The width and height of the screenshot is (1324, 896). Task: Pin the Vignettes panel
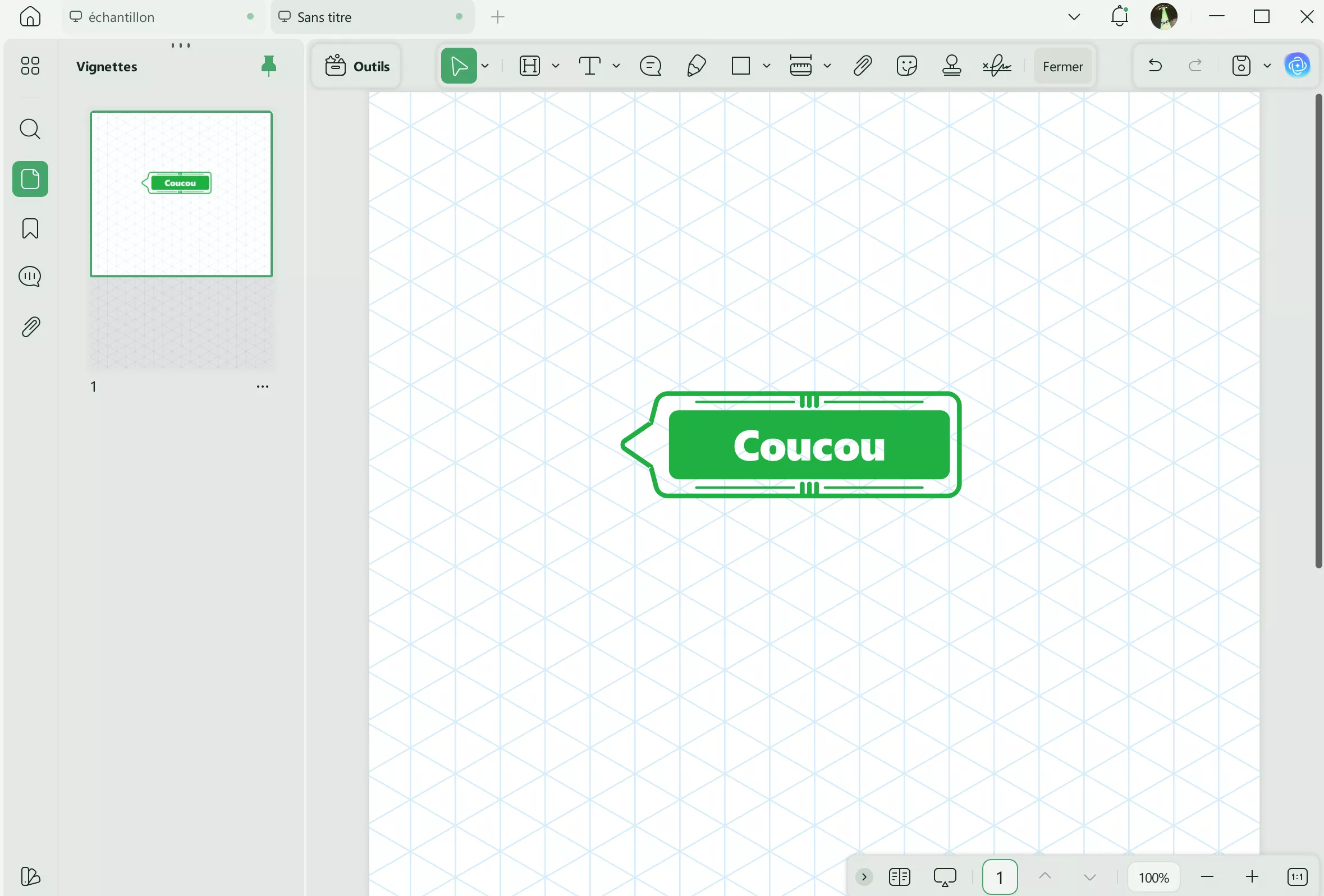pyautogui.click(x=269, y=66)
